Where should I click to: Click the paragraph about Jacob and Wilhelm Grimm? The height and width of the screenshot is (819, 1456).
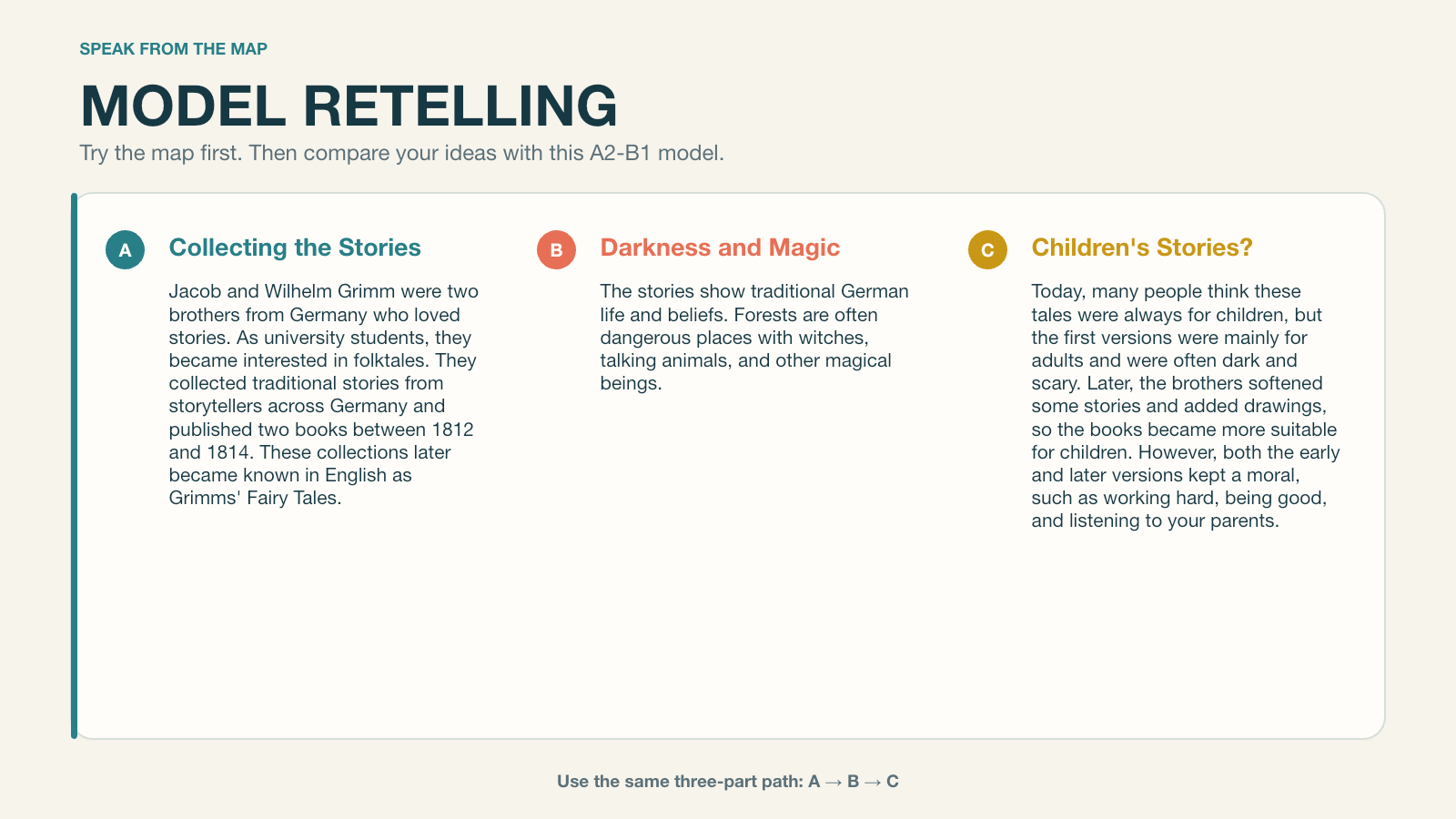(323, 394)
